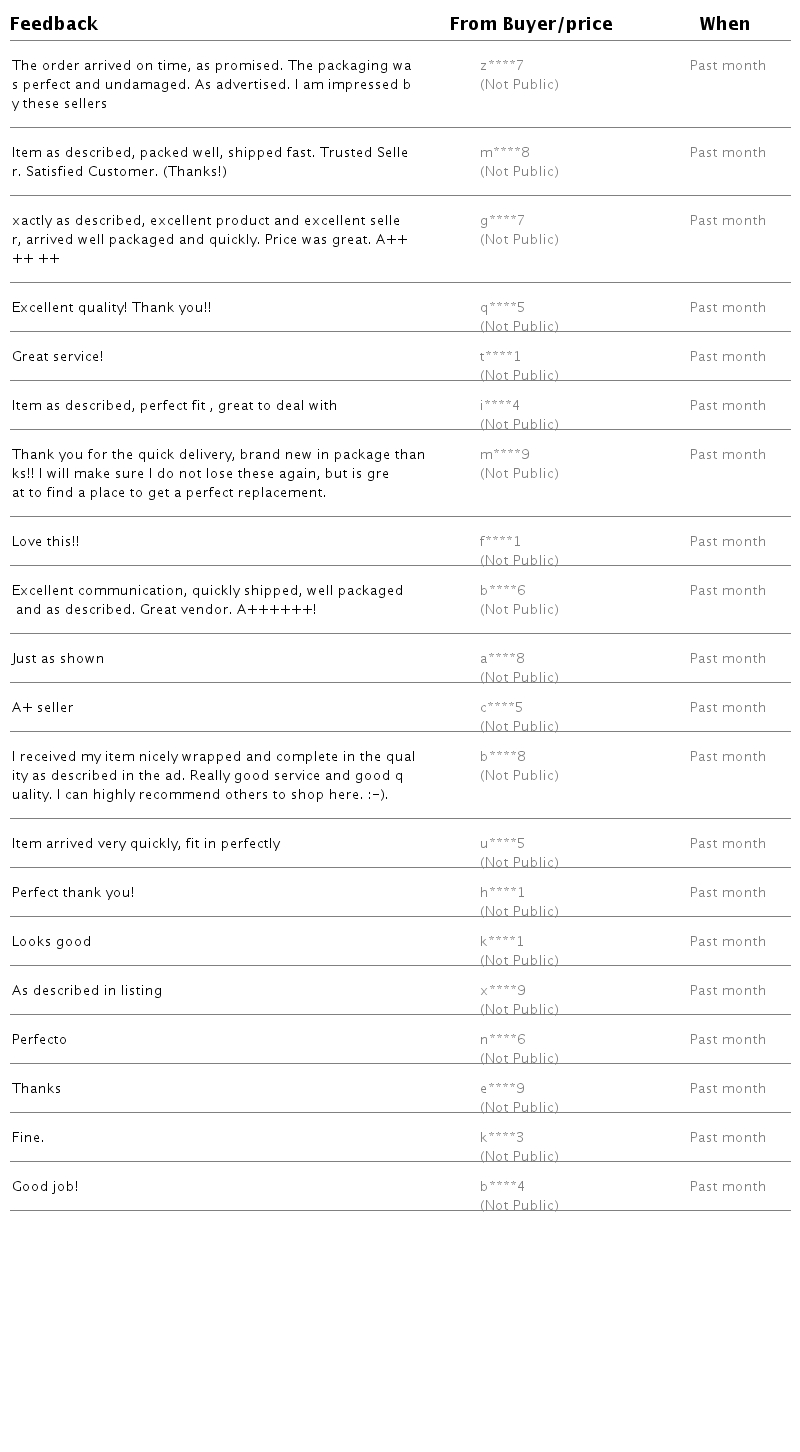Click the "Love this!!" feedback text
The height and width of the screenshot is (1452, 800).
coord(46,542)
